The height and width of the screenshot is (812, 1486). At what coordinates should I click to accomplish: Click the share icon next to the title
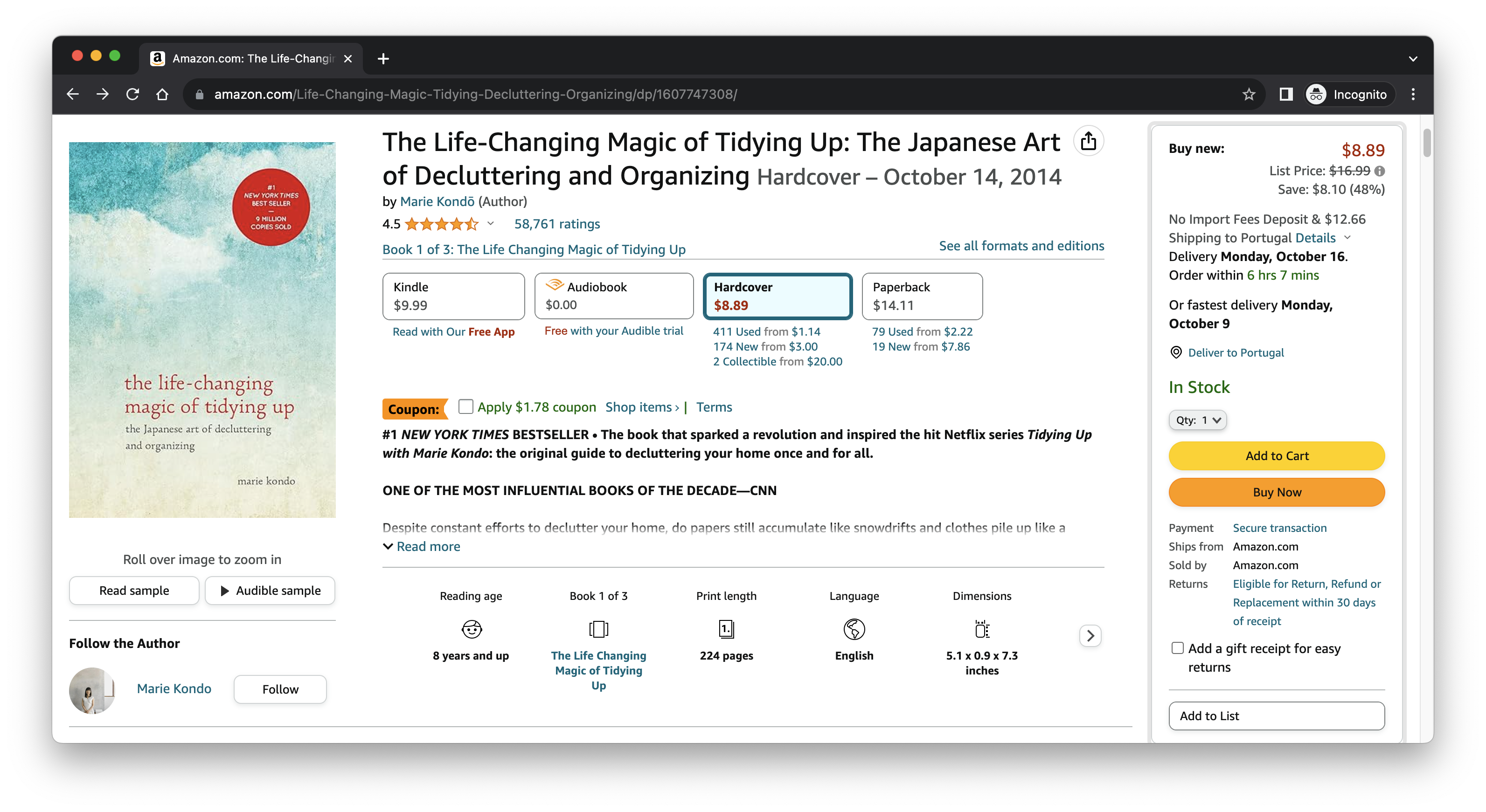(x=1089, y=140)
